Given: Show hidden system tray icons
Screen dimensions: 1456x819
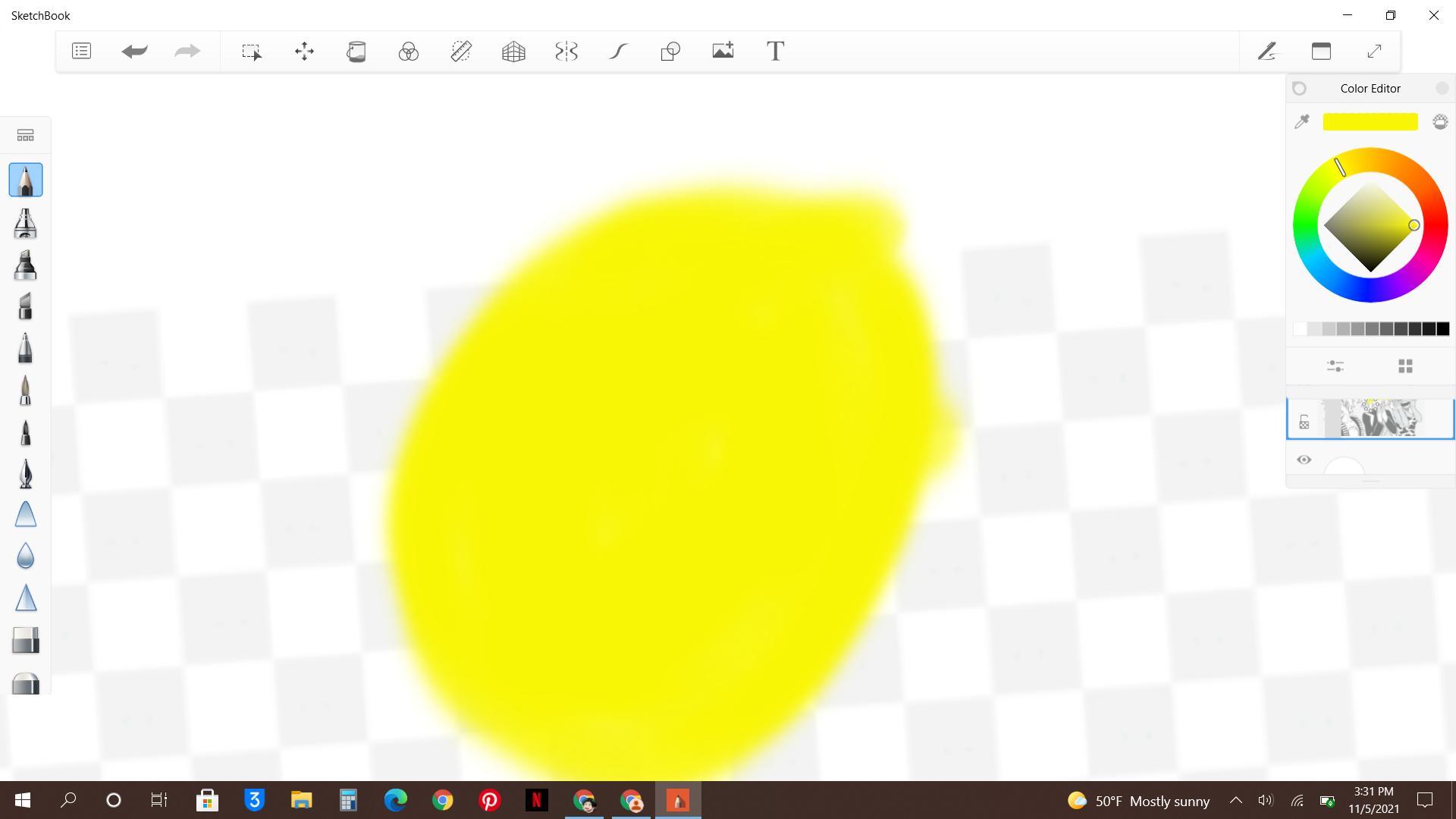Looking at the screenshot, I should (x=1235, y=800).
